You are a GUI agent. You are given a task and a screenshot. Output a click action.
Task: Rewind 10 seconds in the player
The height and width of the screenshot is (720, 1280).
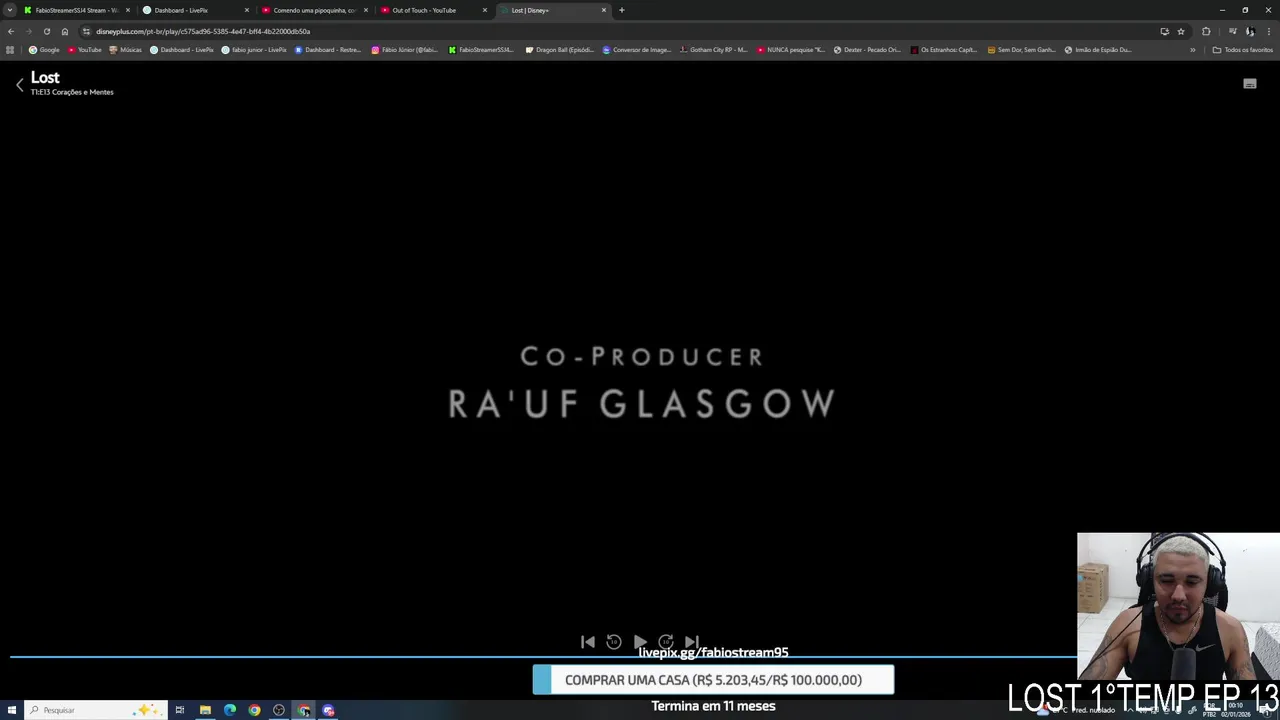614,642
